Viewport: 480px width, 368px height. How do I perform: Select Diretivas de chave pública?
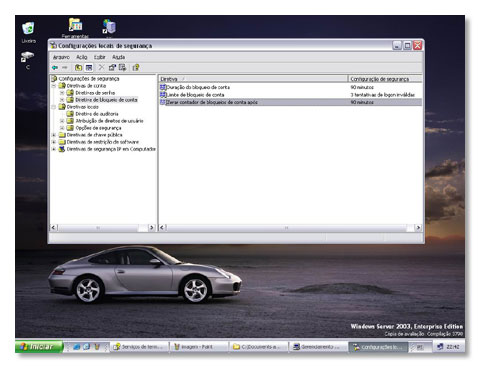coord(94,135)
